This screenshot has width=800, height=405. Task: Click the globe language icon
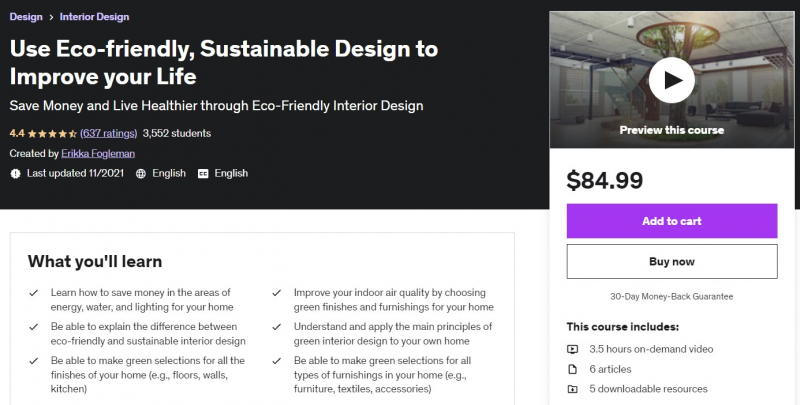141,173
